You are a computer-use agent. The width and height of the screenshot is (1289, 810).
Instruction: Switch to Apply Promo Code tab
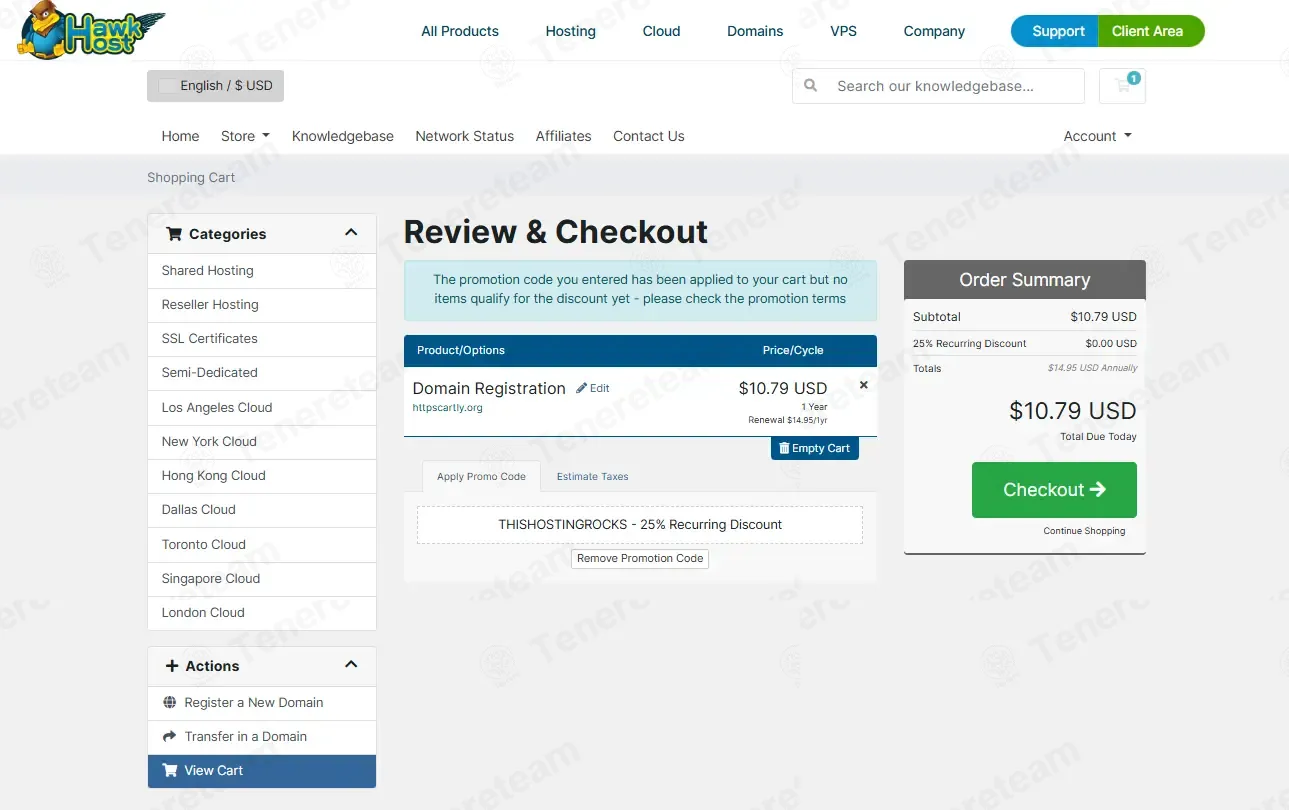[x=481, y=477]
